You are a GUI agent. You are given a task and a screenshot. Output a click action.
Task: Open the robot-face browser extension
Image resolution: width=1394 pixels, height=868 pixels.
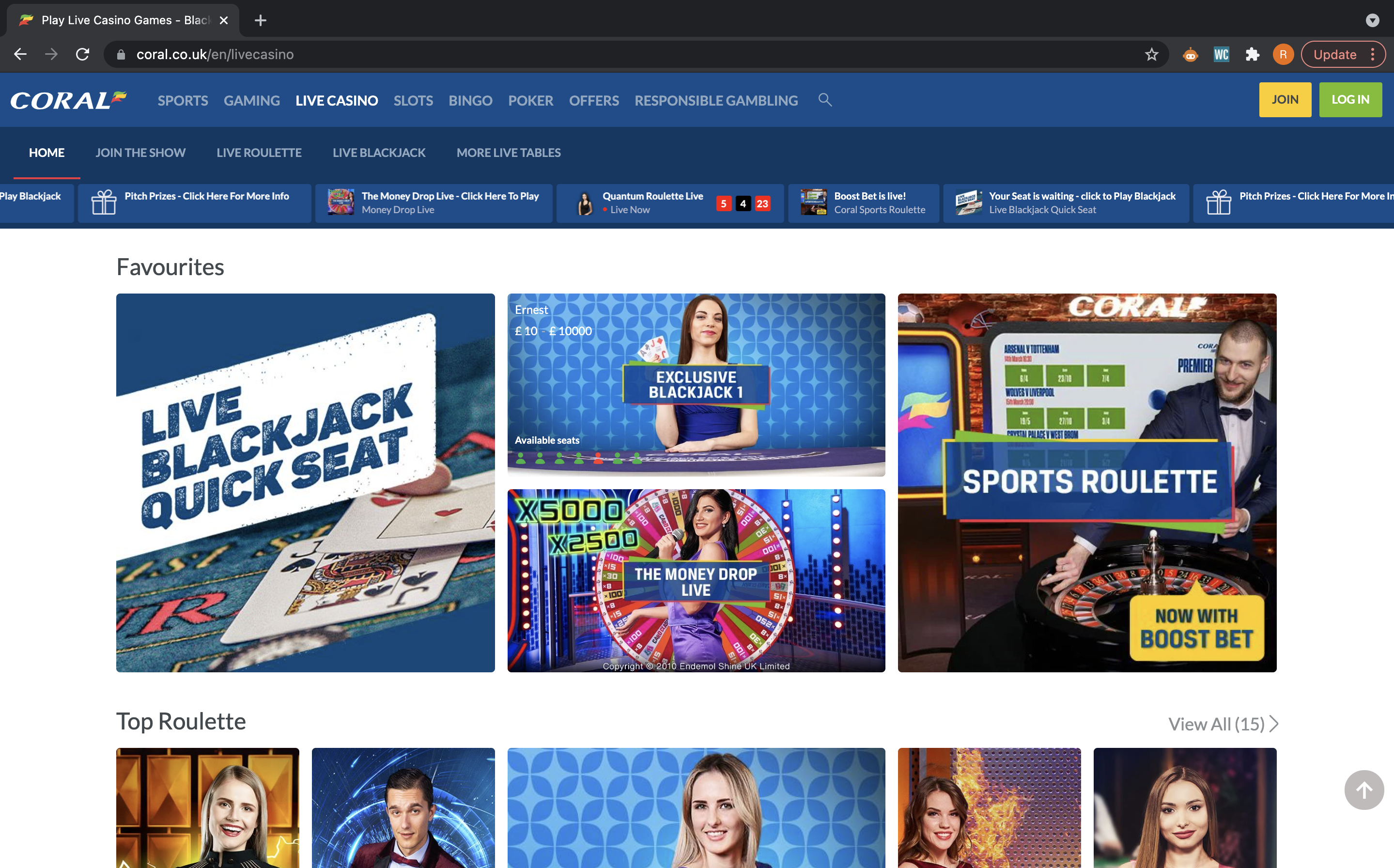pyautogui.click(x=1190, y=55)
